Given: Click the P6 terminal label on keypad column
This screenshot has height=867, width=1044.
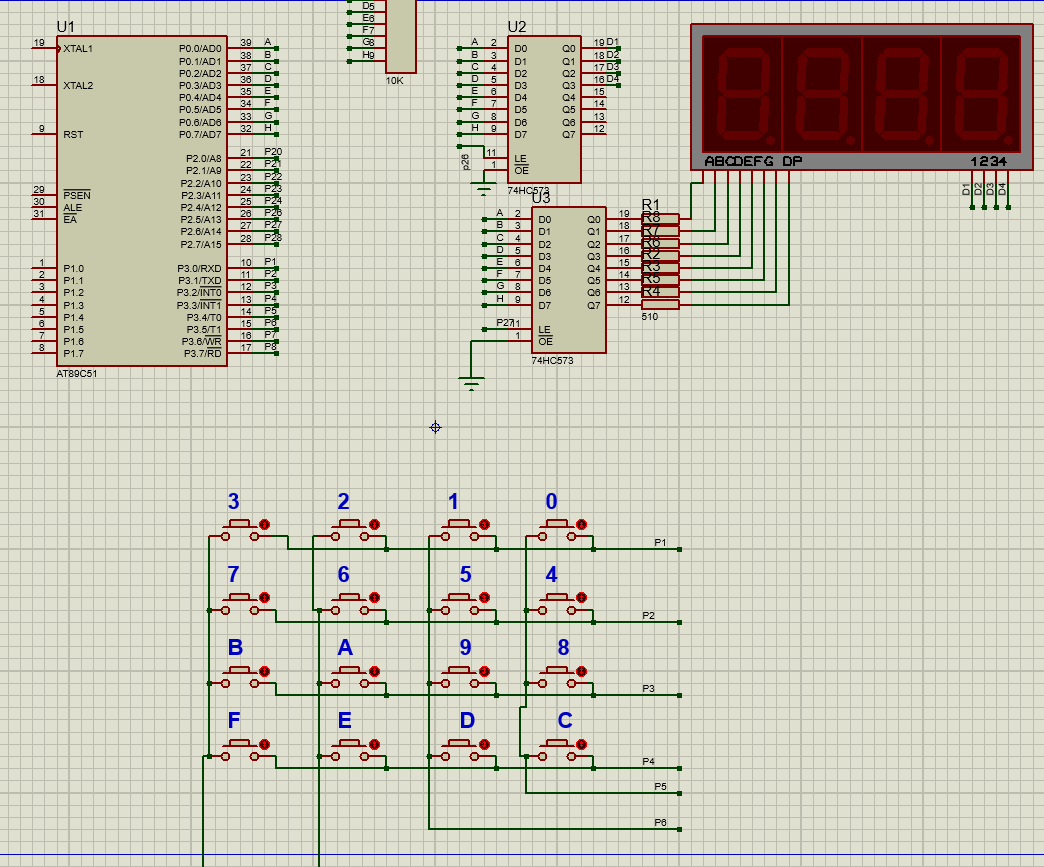Looking at the screenshot, I should click(660, 822).
